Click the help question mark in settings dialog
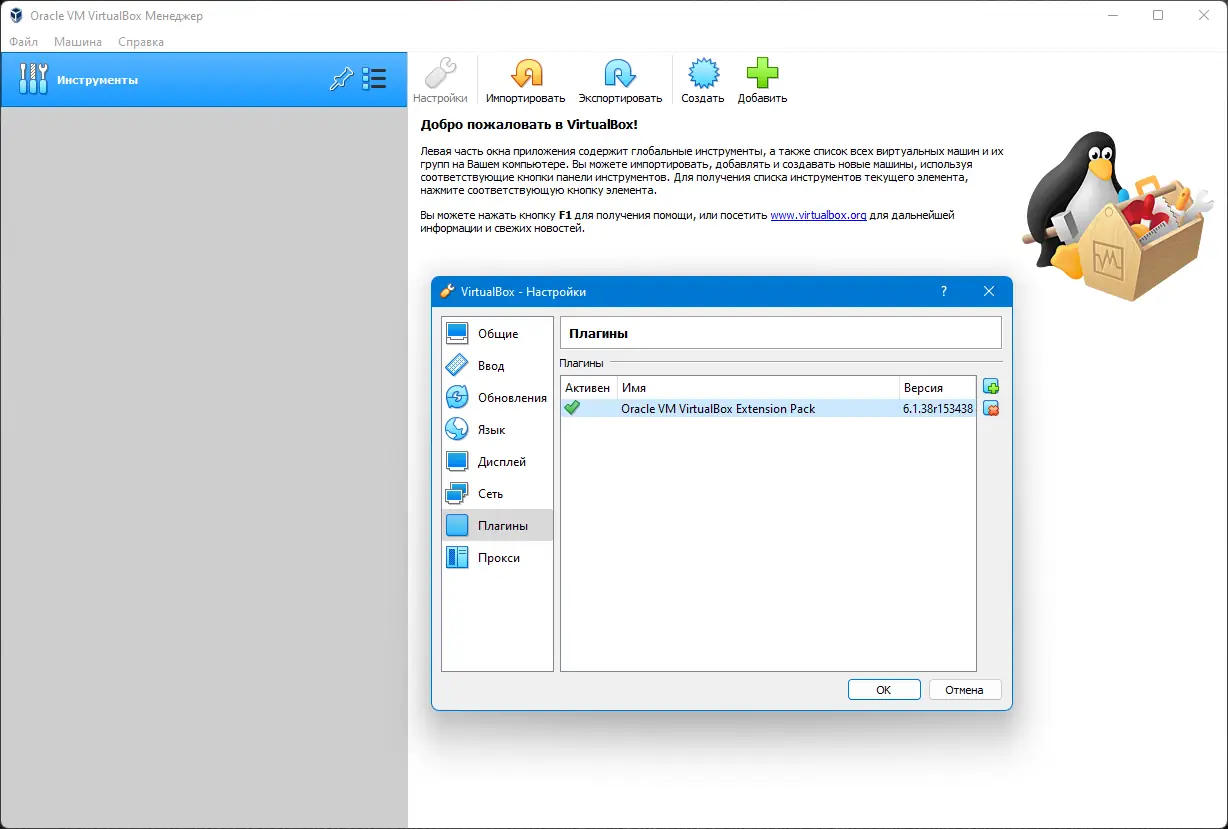The width and height of the screenshot is (1228, 829). [944, 291]
